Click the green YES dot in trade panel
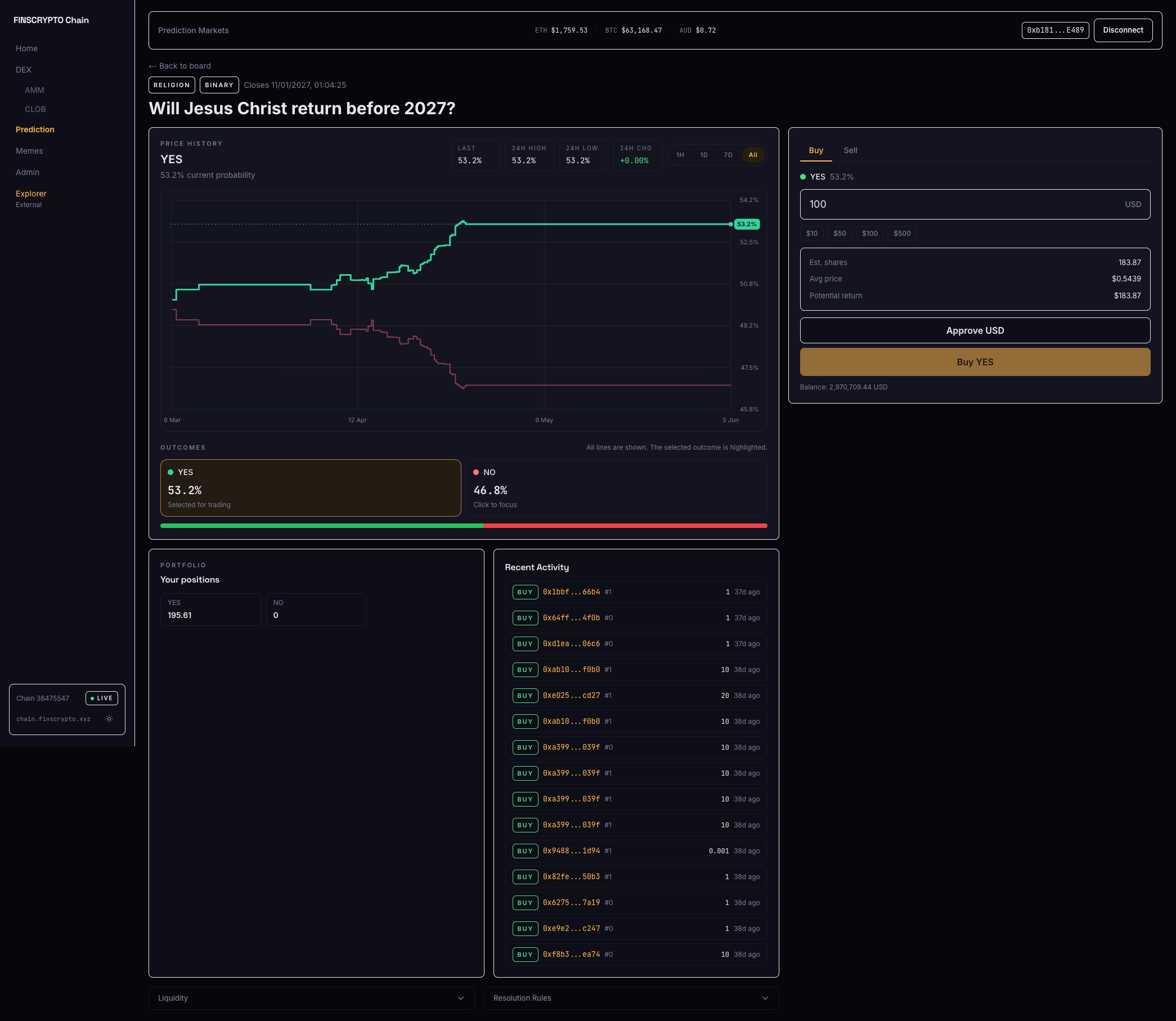The image size is (1176, 1021). click(x=803, y=177)
